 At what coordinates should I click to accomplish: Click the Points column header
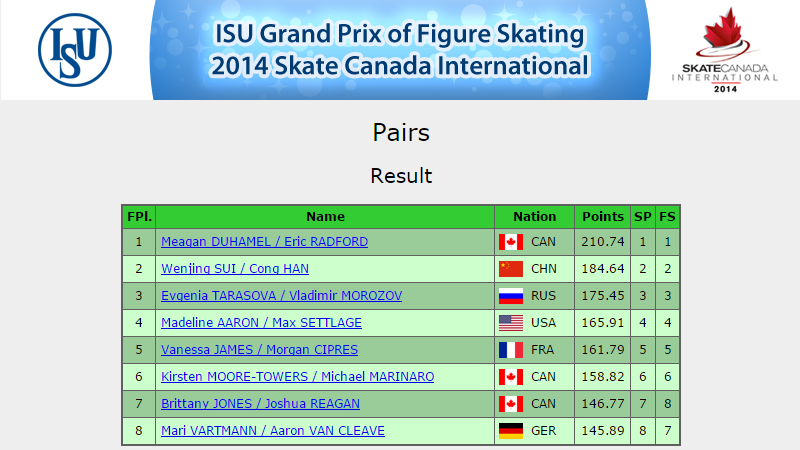pyautogui.click(x=603, y=217)
